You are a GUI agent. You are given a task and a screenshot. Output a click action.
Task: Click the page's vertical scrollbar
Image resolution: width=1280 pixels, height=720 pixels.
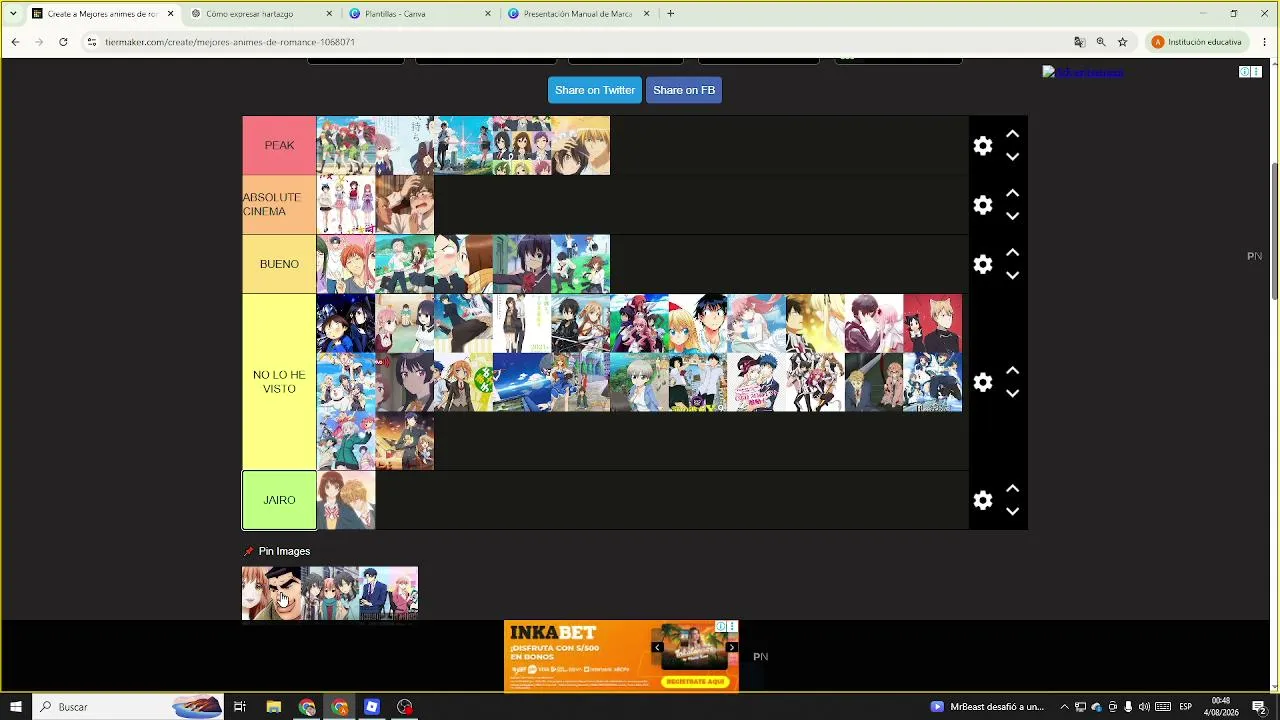pyautogui.click(x=1274, y=230)
